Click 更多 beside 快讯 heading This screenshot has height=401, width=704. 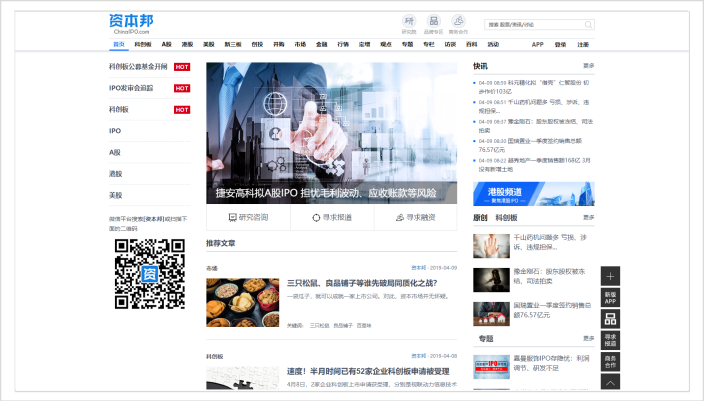pos(589,66)
